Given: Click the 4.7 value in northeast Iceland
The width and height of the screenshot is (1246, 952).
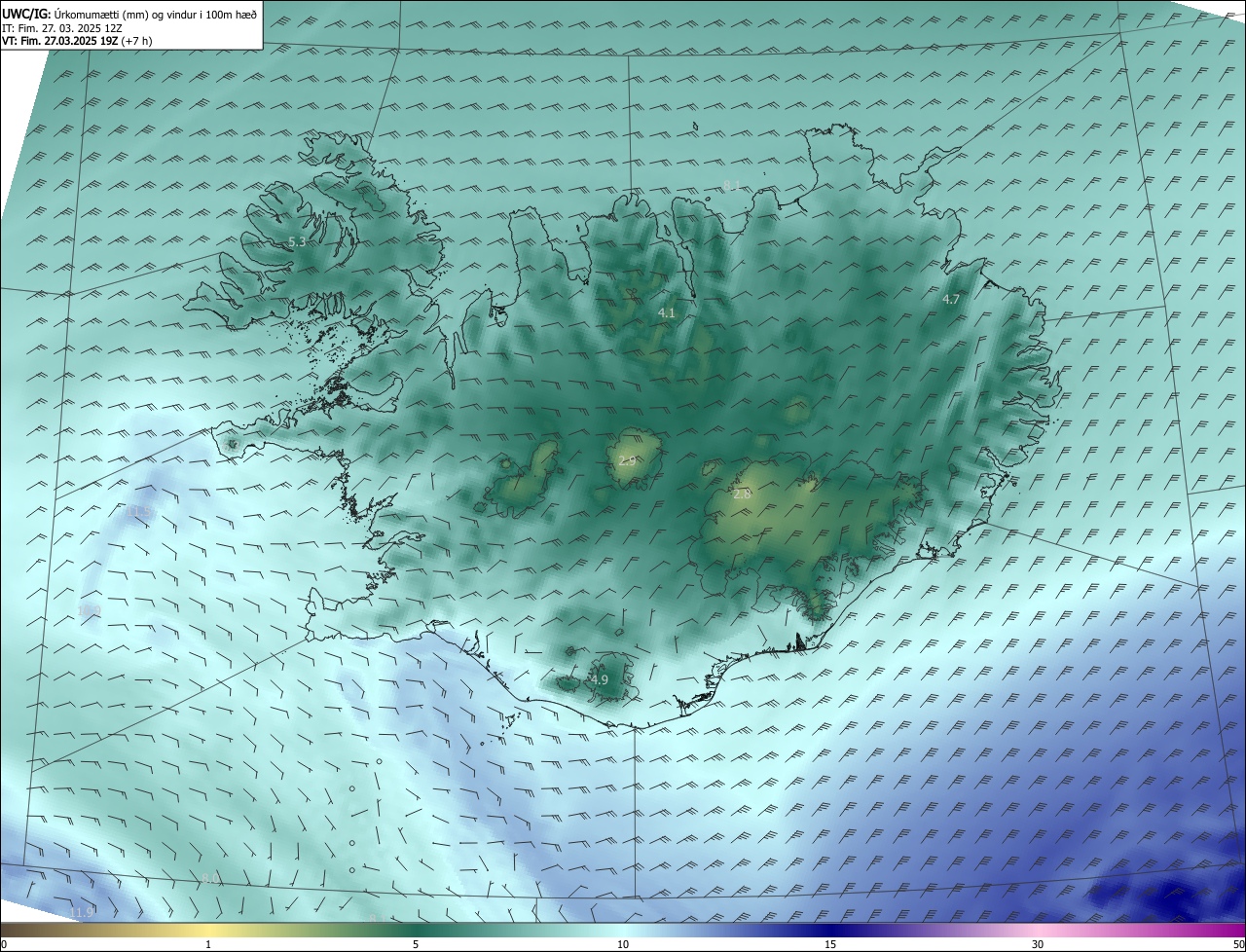Looking at the screenshot, I should [x=951, y=300].
